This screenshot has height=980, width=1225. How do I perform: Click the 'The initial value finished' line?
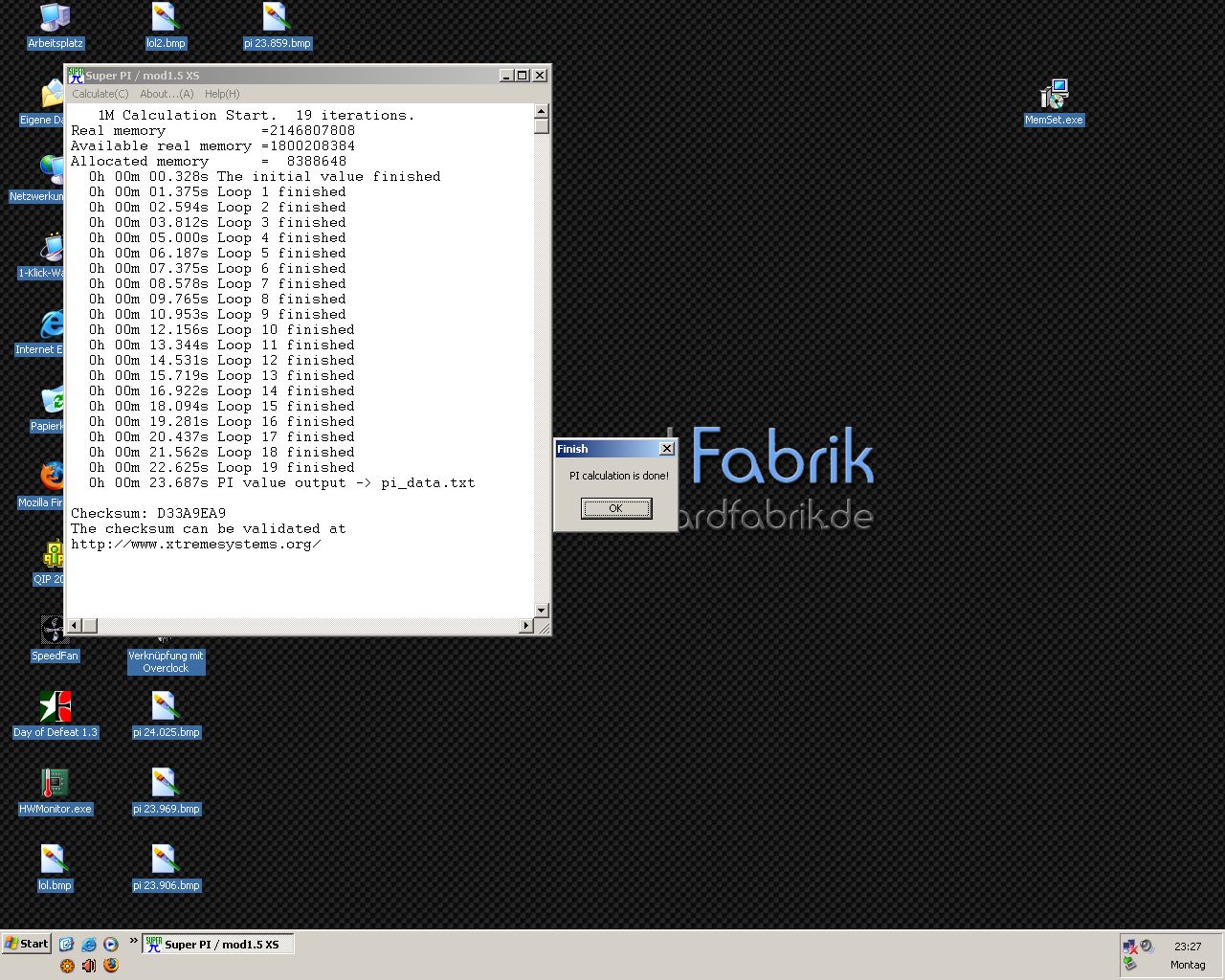click(265, 176)
